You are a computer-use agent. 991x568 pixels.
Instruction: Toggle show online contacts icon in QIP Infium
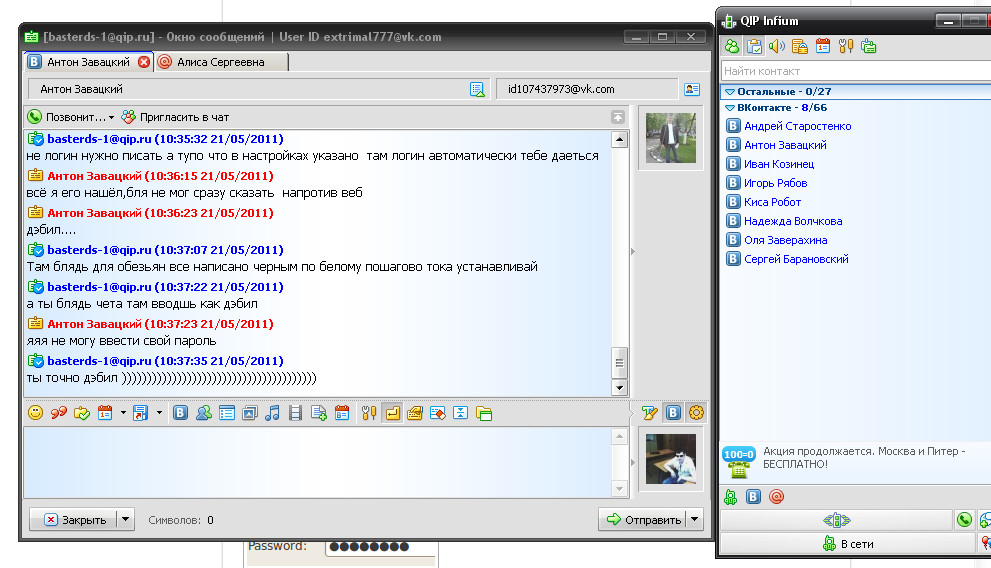click(732, 46)
